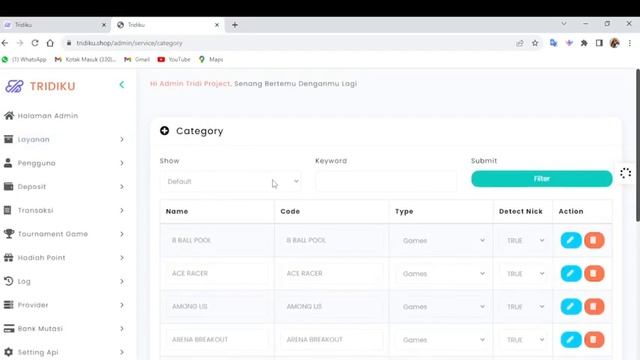
Task: Expand the Pengguna menu
Action: click(65, 163)
